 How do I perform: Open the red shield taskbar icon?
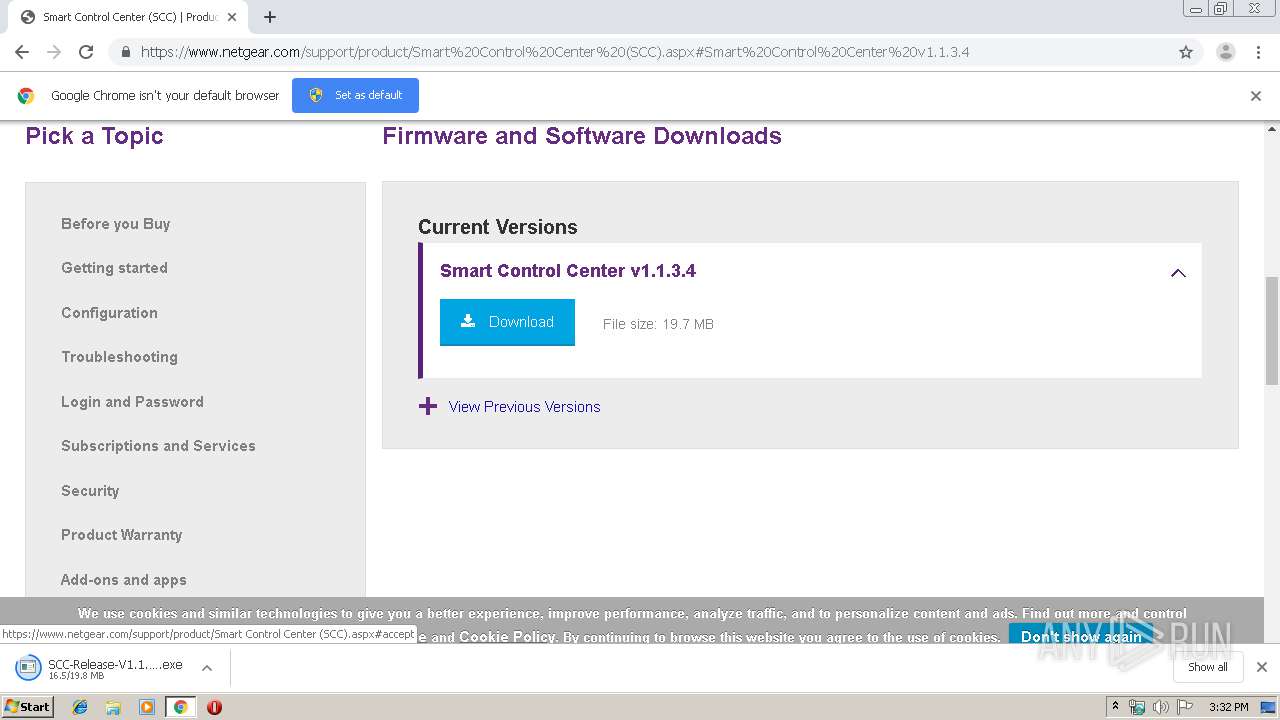[214, 707]
